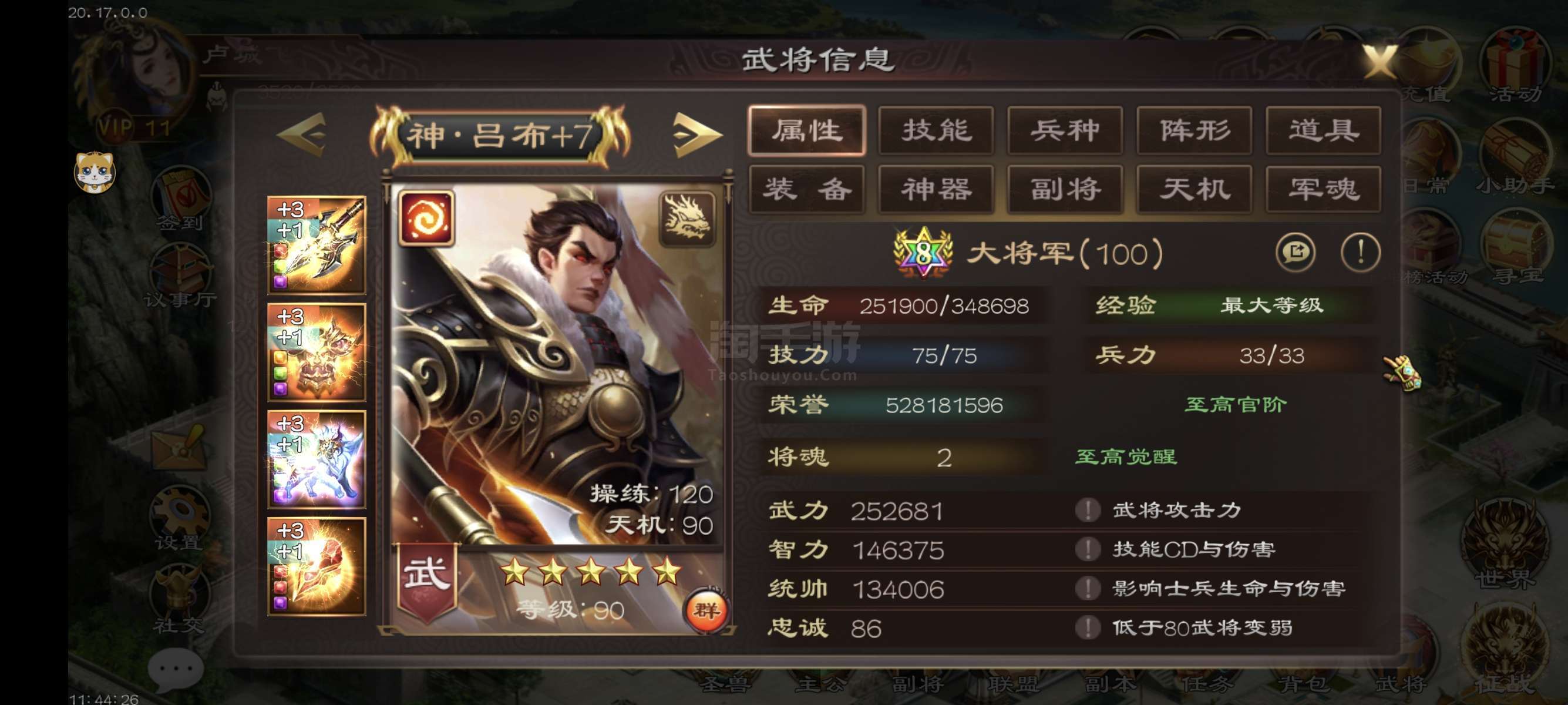Tap the orange 群 badge on portrait
Viewport: 1568px width, 705px height.
tap(706, 609)
